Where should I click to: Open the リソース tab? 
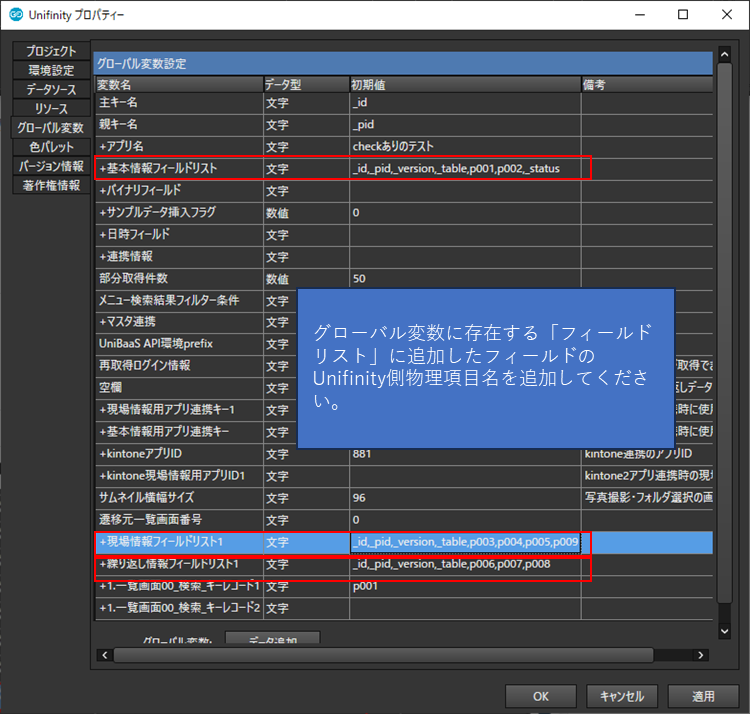(x=51, y=109)
